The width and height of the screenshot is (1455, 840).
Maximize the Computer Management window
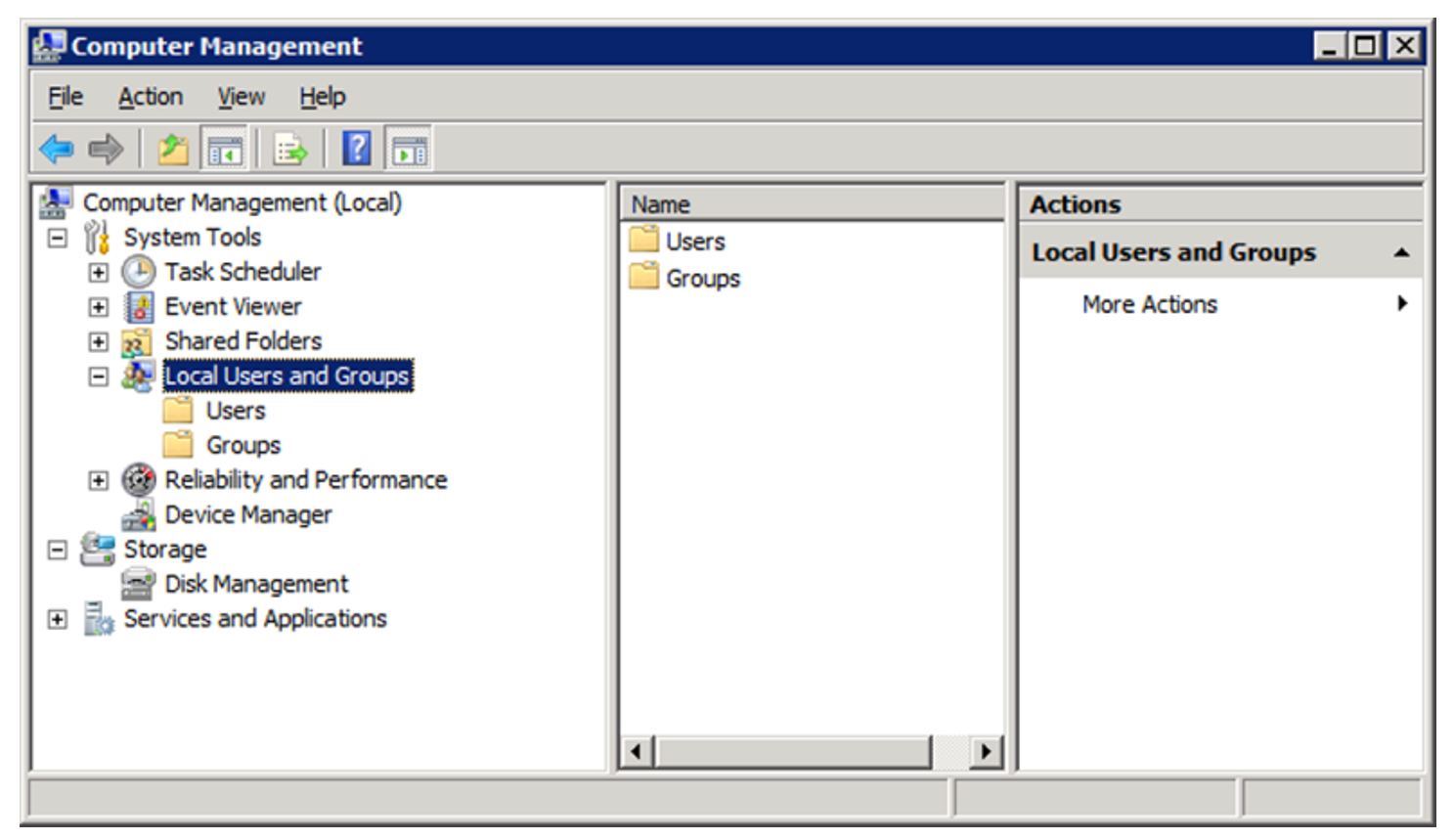[x=1365, y=45]
